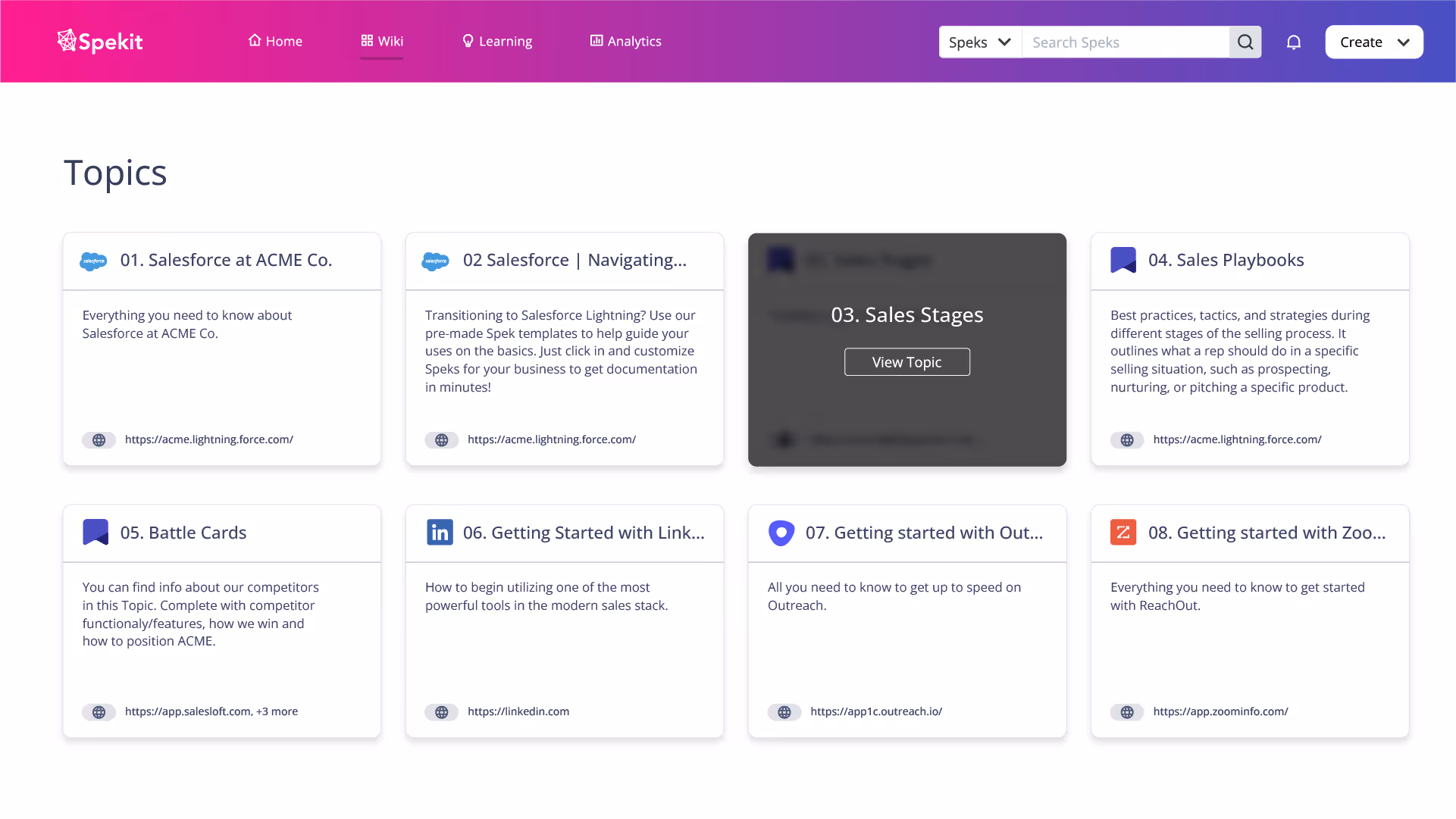The height and width of the screenshot is (819, 1456).
Task: Click Outreach shield icon on topic 07
Action: [x=781, y=533]
